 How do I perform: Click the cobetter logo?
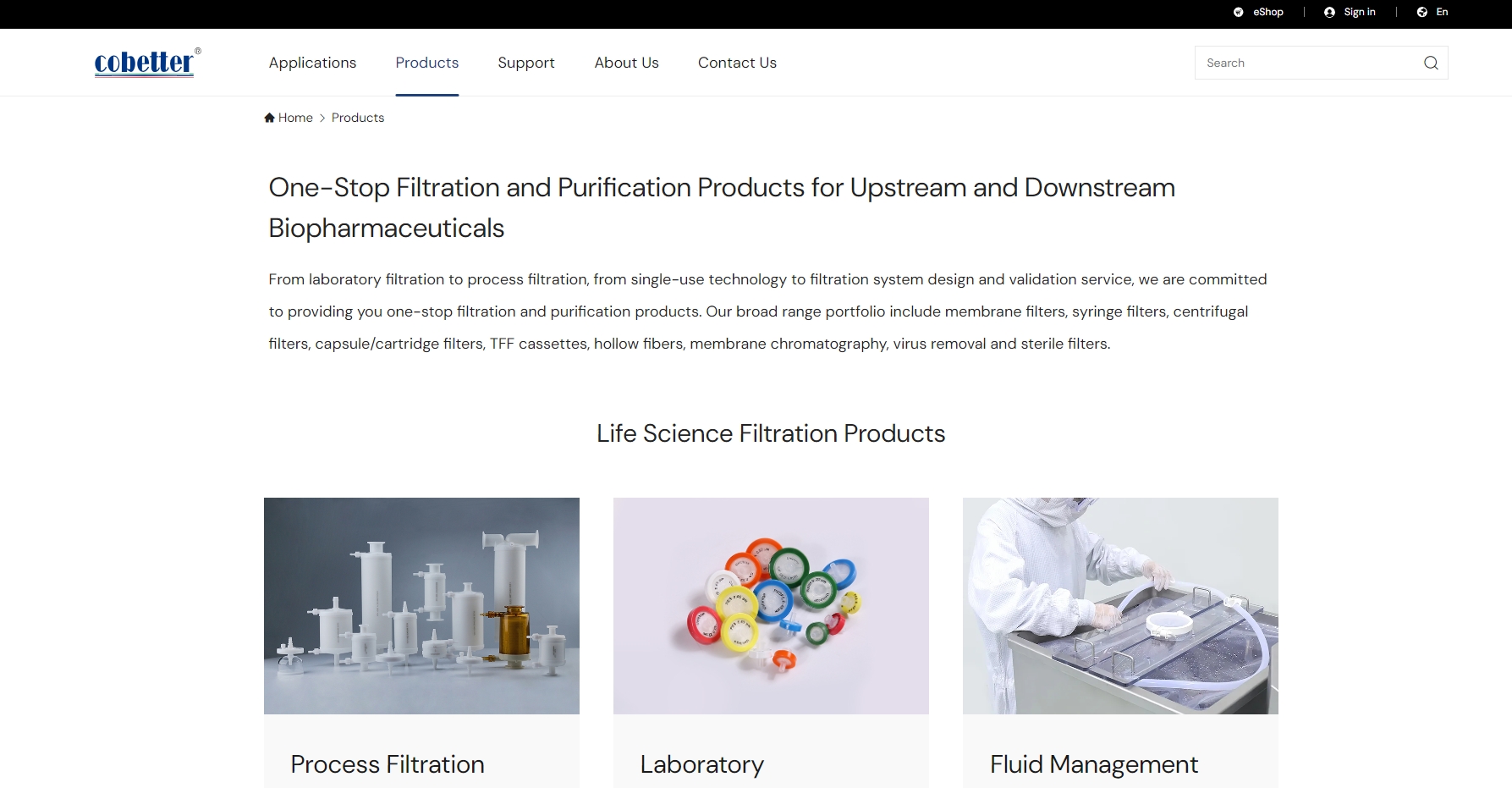146,63
